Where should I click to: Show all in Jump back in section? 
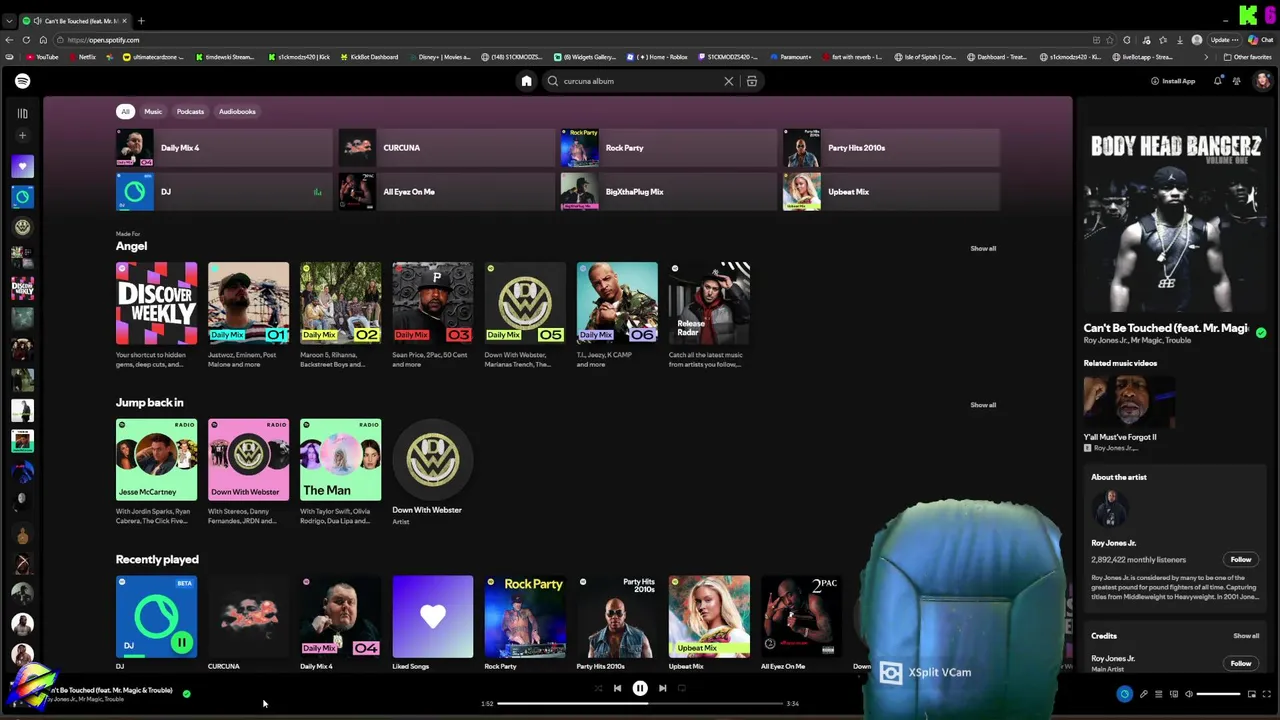[x=983, y=405]
